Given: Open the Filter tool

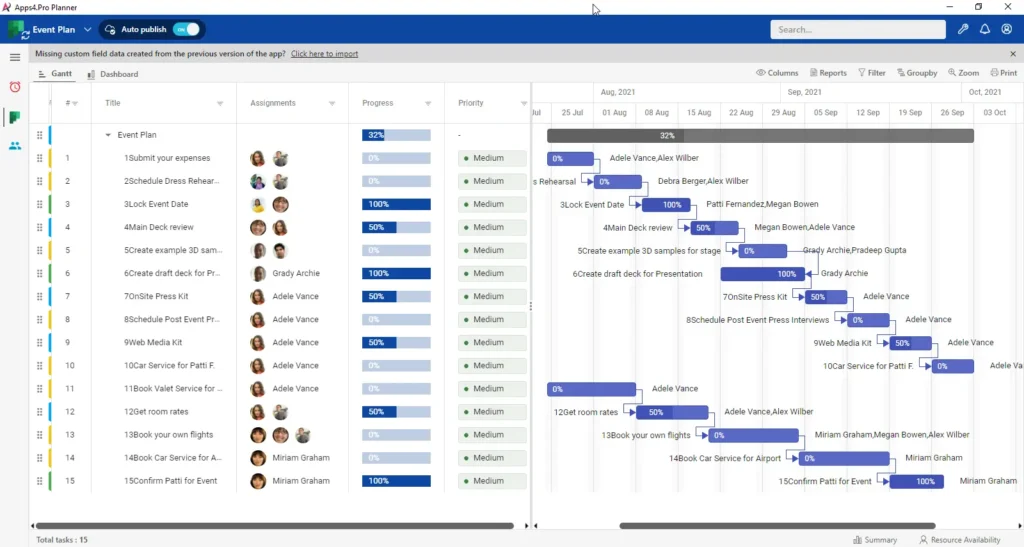Looking at the screenshot, I should pyautogui.click(x=872, y=73).
